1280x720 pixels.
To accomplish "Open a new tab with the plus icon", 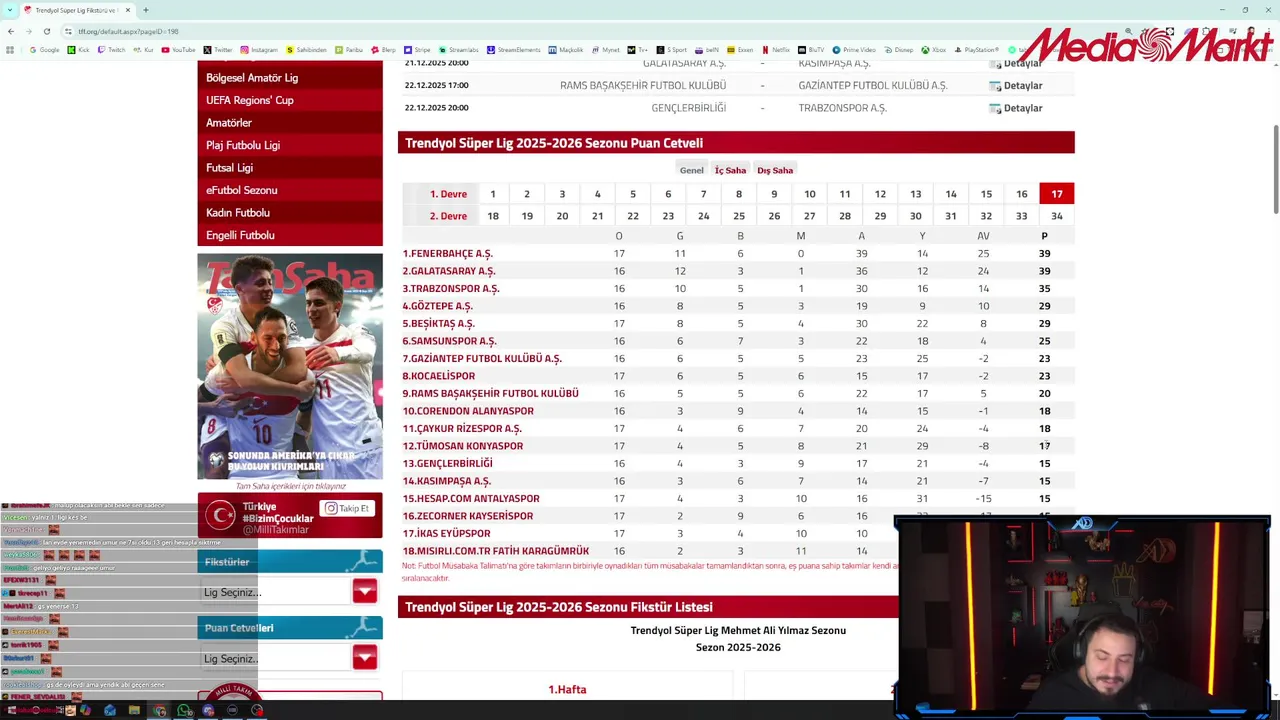I will [146, 10].
